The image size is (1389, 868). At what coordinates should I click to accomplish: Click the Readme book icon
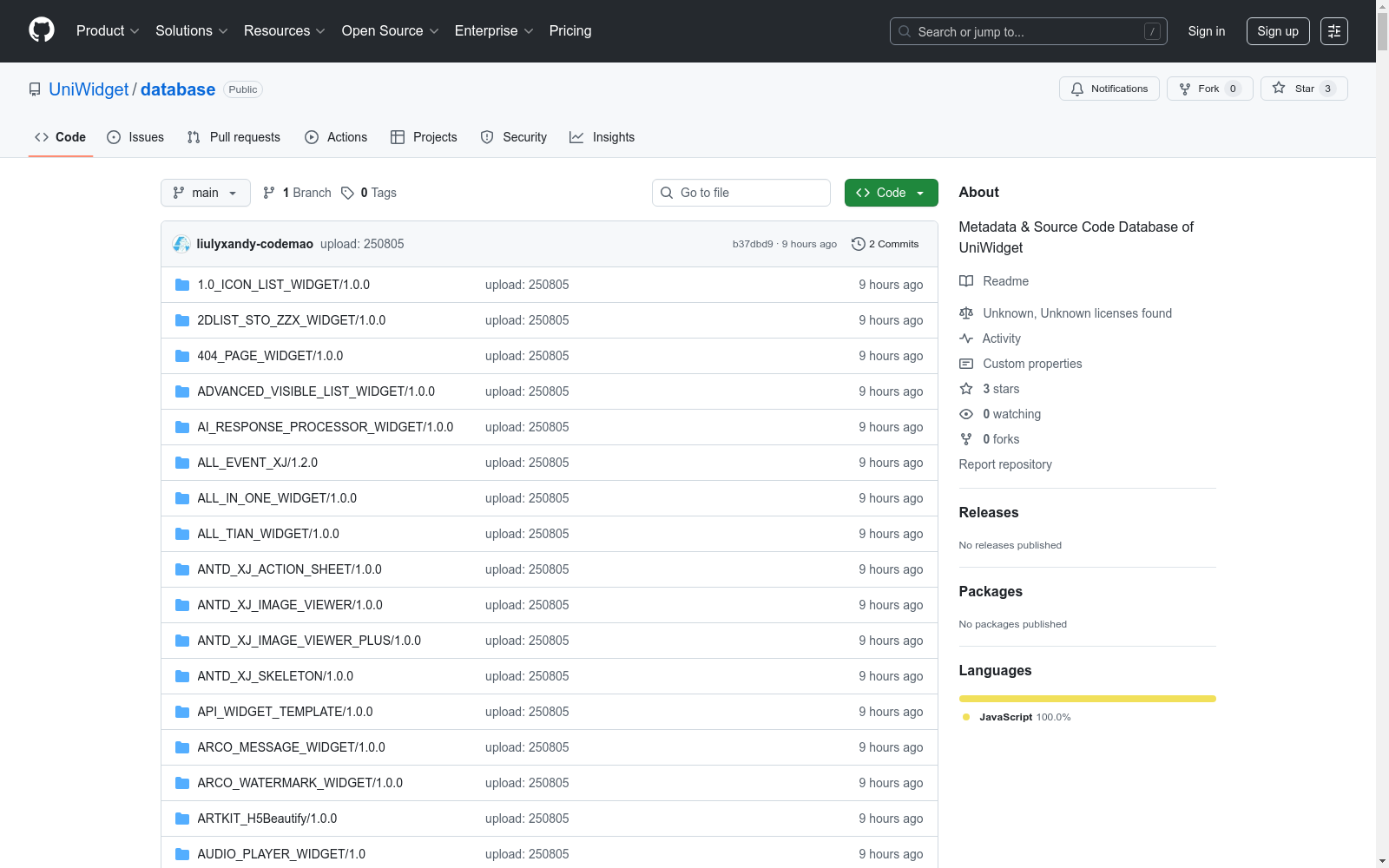point(966,281)
